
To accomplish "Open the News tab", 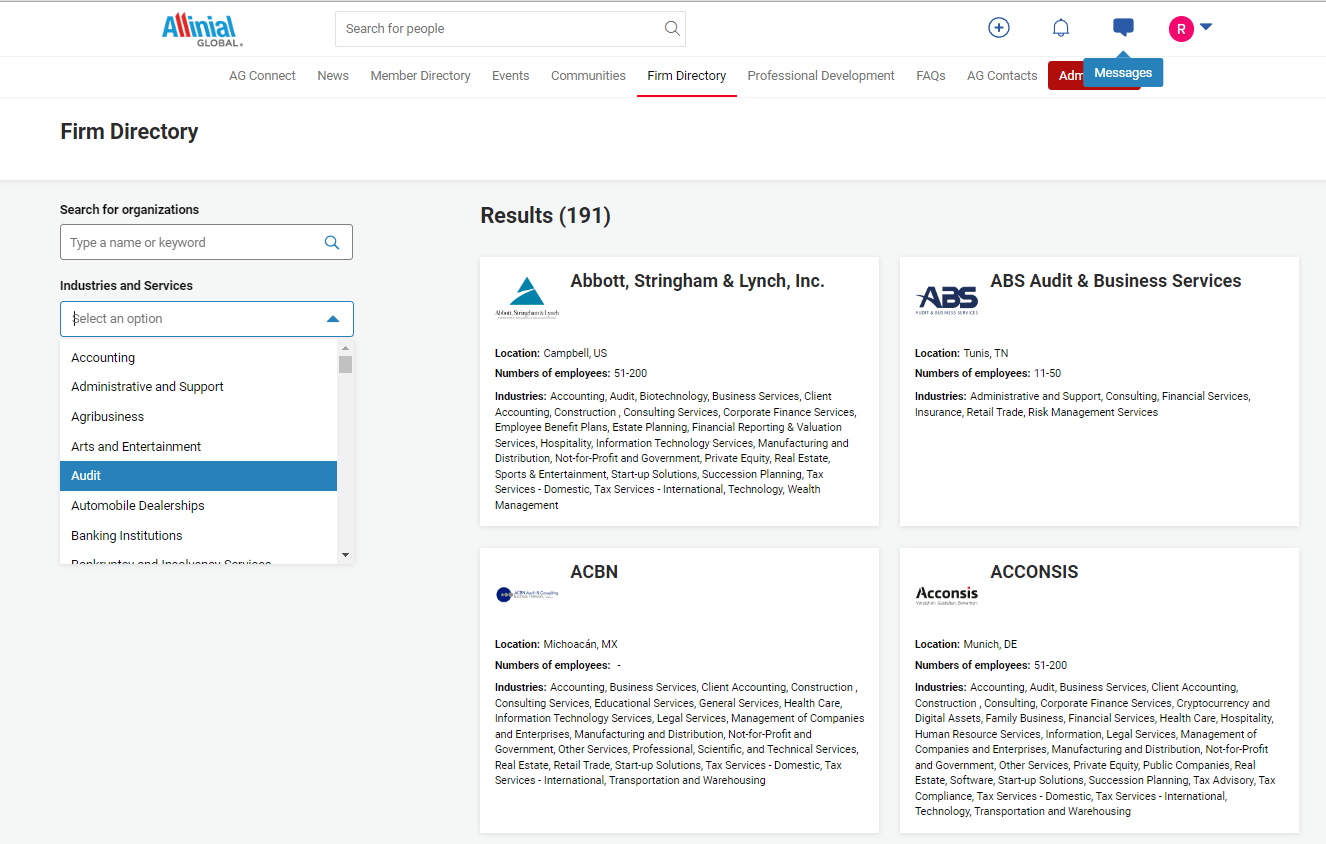I will pyautogui.click(x=333, y=76).
